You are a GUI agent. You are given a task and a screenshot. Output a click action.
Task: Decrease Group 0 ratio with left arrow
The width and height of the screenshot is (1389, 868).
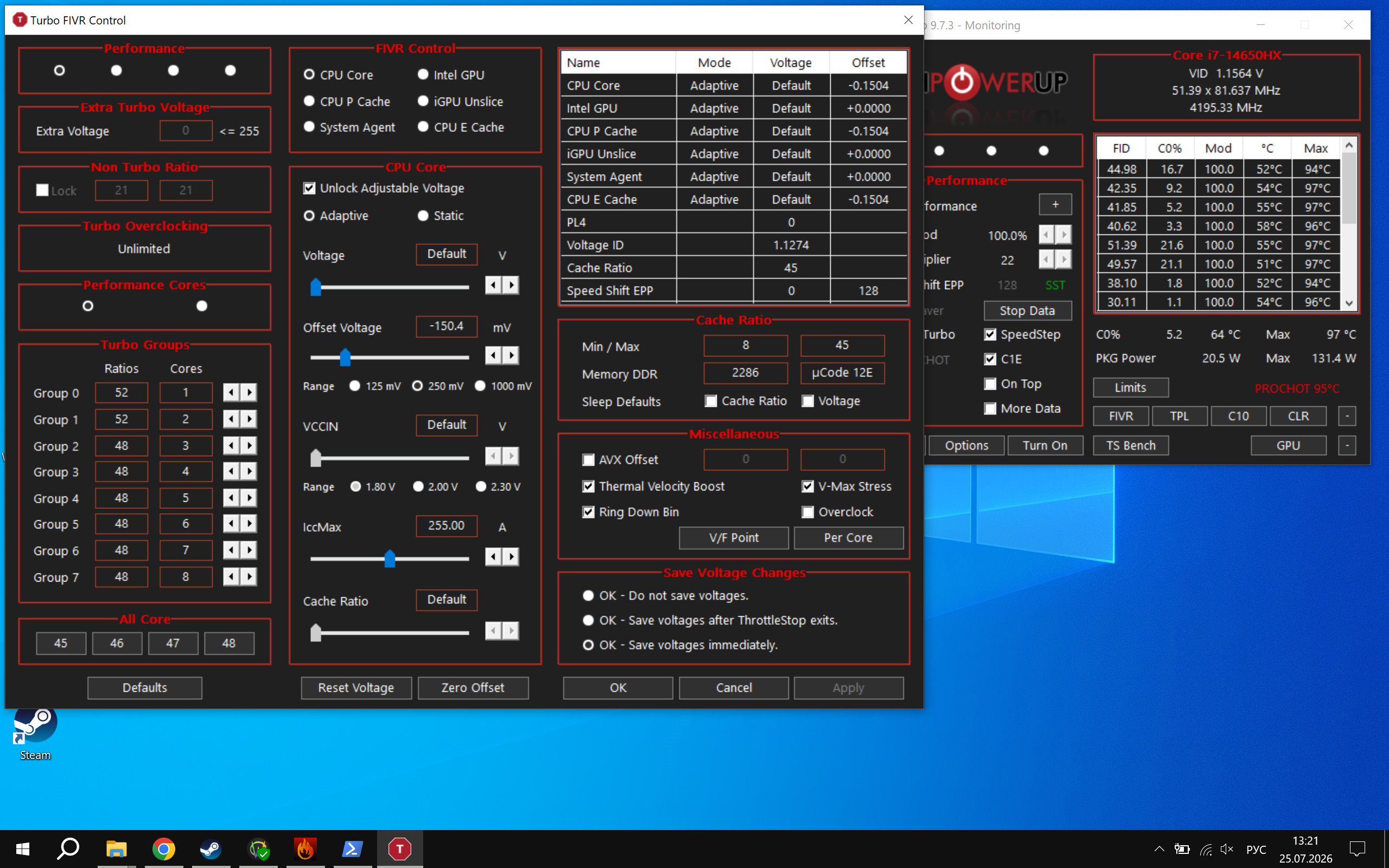(231, 393)
